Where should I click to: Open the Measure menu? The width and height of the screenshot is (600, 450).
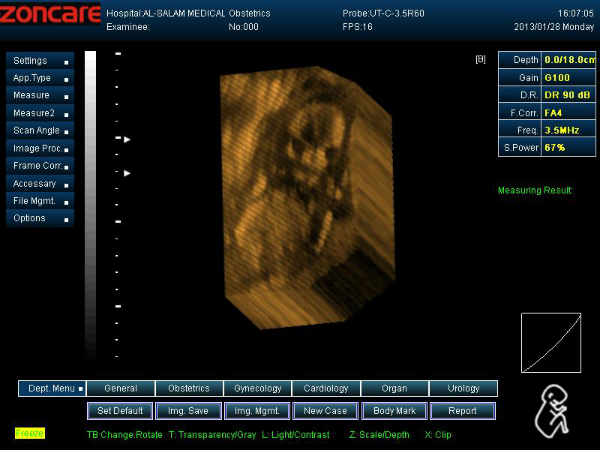pos(40,95)
